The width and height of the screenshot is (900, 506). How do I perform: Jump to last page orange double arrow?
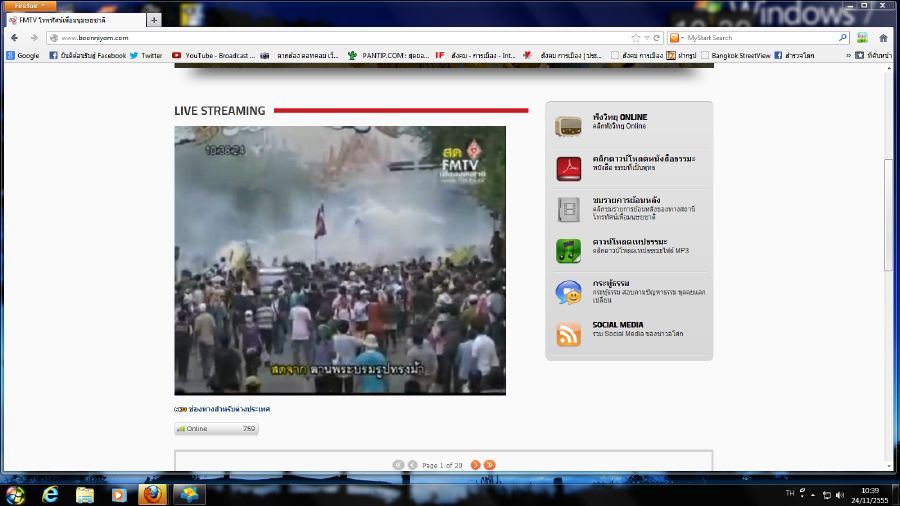pos(489,465)
